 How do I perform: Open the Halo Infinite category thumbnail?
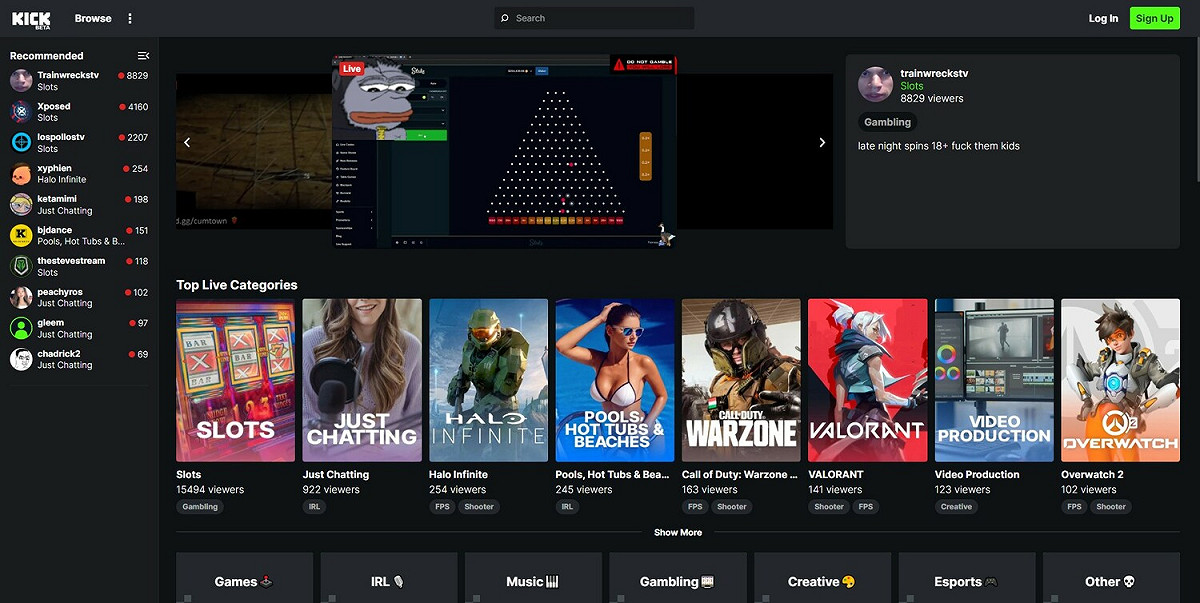(x=488, y=380)
